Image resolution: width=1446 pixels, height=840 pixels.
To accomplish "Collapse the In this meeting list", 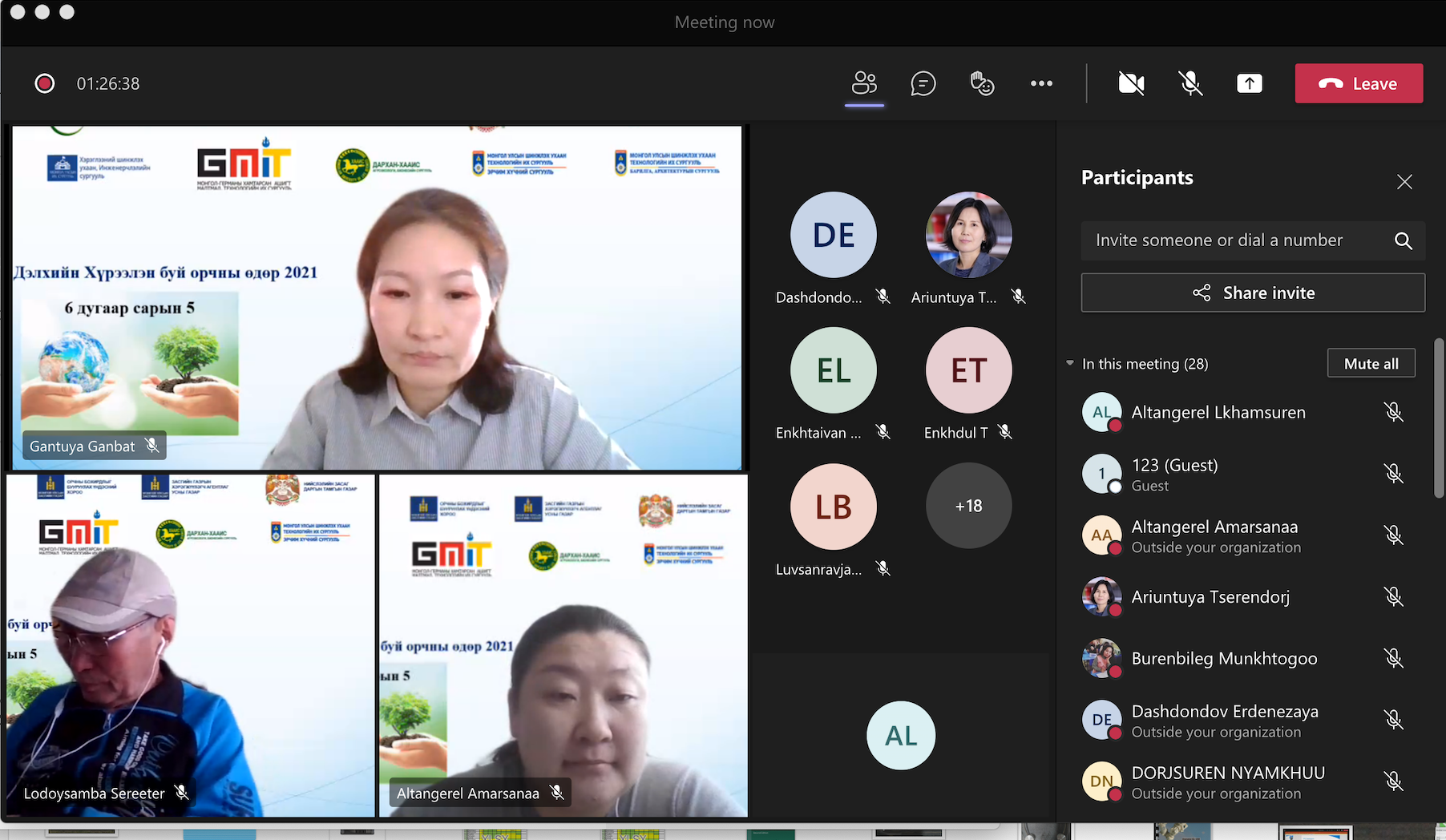I will coord(1070,363).
